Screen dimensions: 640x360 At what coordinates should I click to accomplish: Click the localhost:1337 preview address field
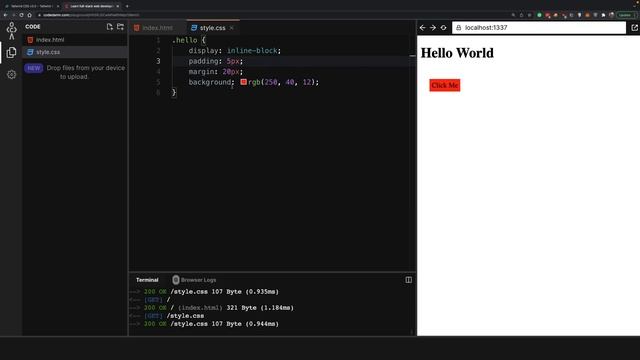point(539,28)
